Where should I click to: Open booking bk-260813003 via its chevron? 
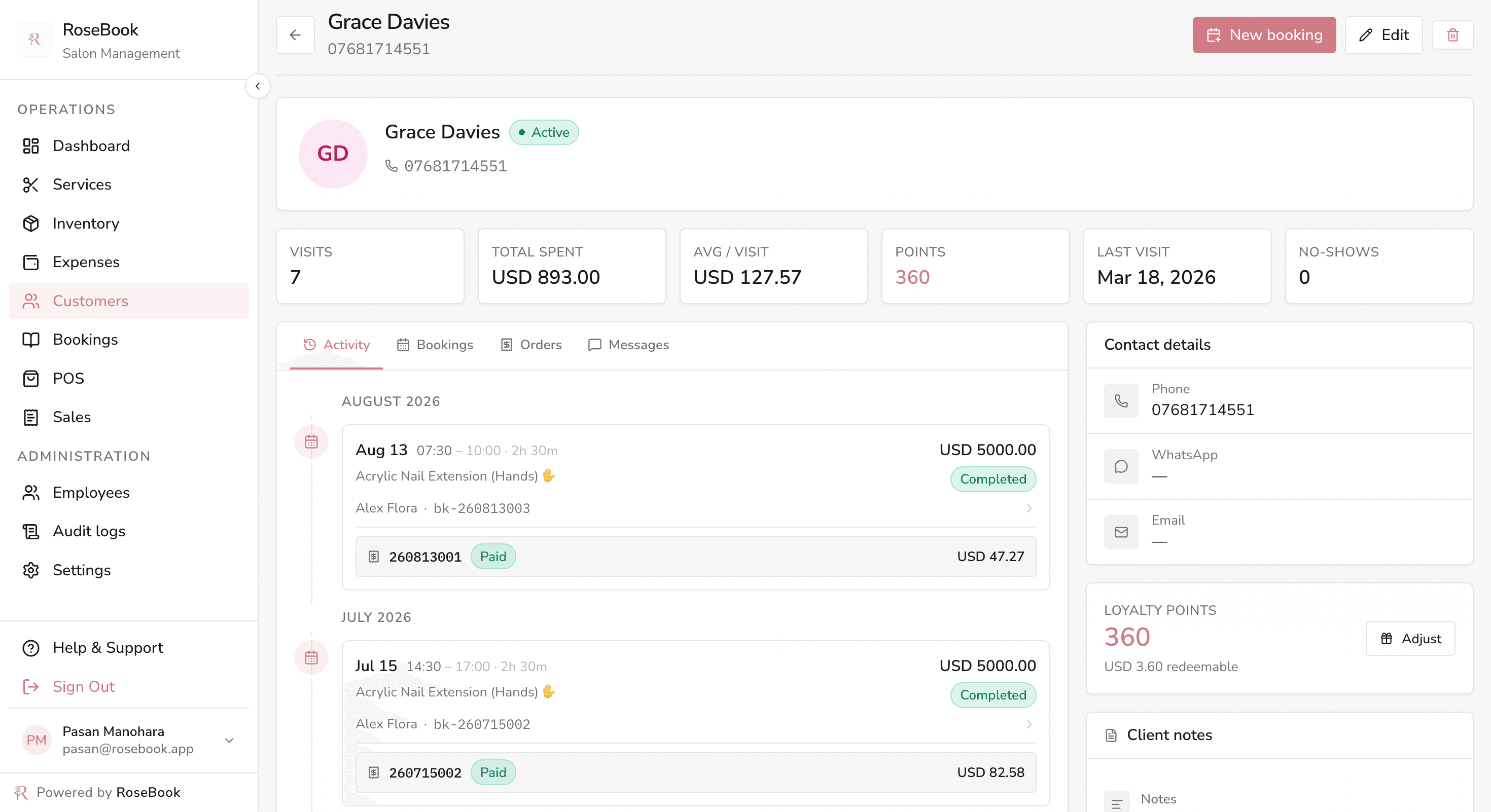[1029, 508]
